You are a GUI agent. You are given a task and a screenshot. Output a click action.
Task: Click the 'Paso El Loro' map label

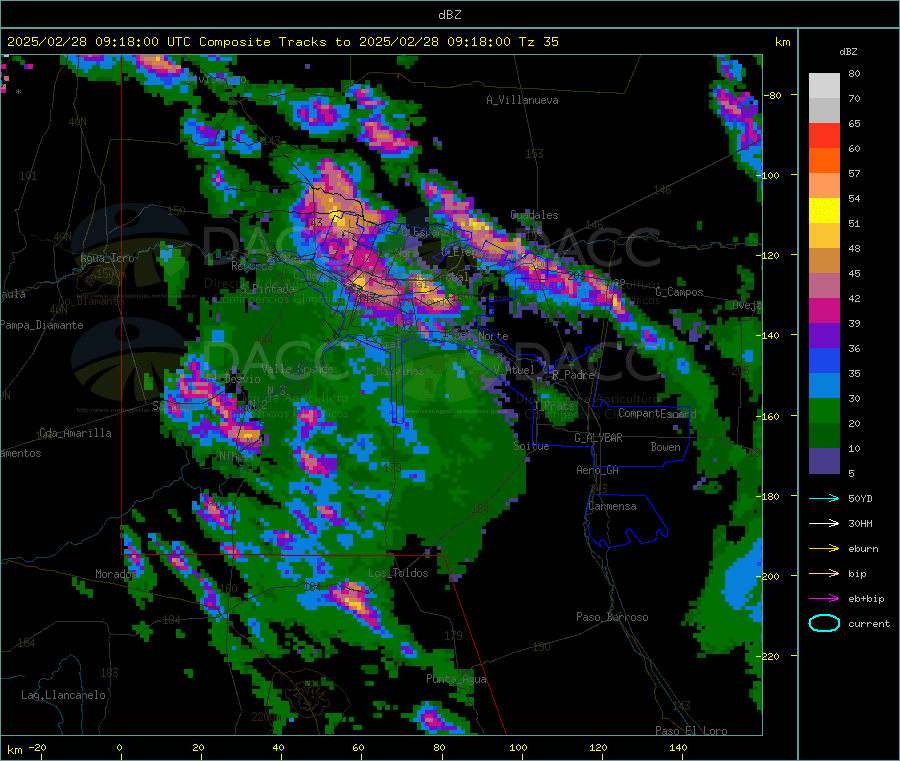tap(692, 731)
